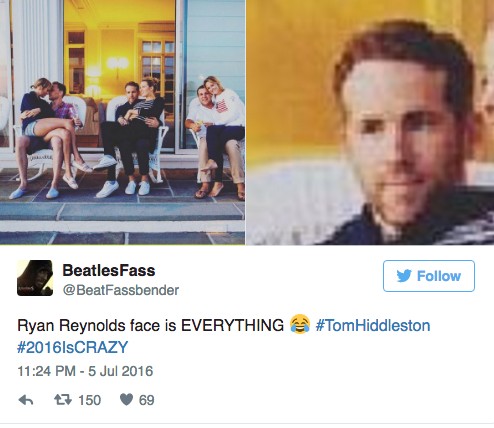This screenshot has height=428, width=494.
Task: Open the BeatlesFass profile avatar
Action: [35, 278]
